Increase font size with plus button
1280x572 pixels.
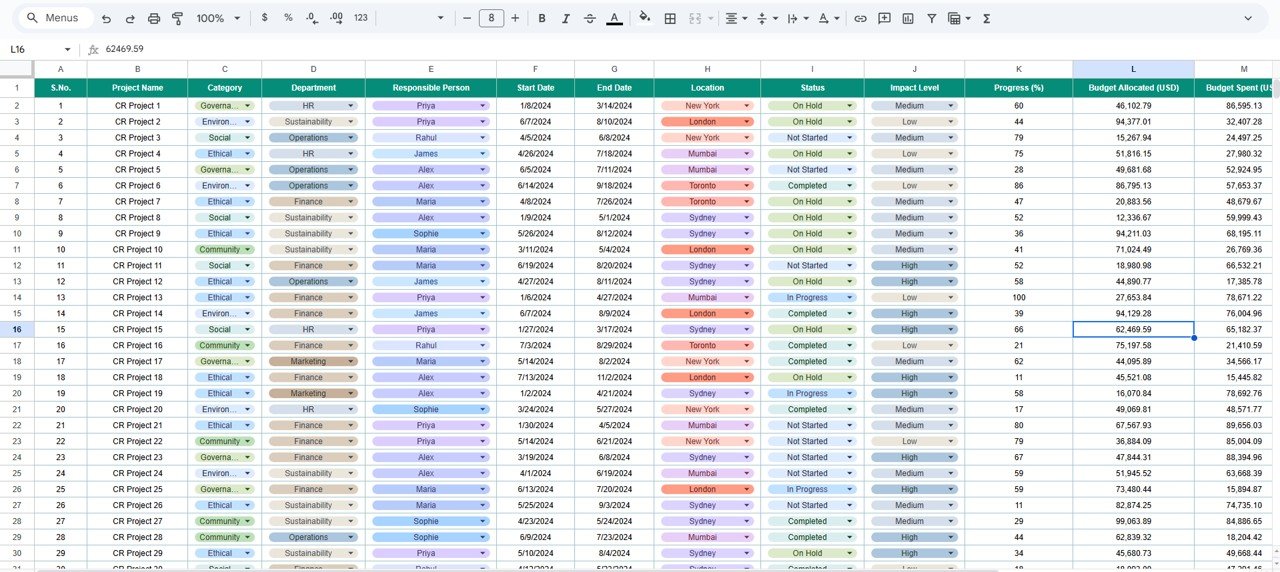point(515,18)
